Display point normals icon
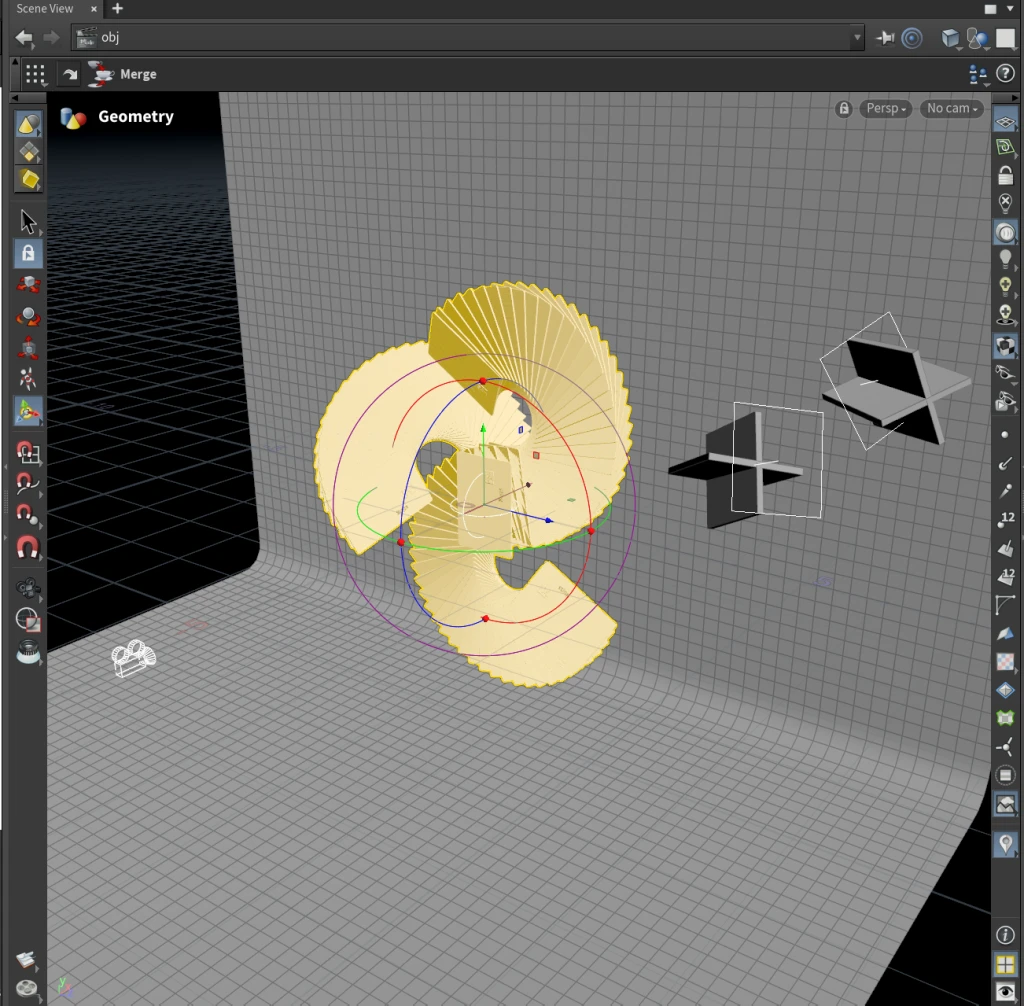Image resolution: width=1024 pixels, height=1006 pixels. tap(1006, 463)
